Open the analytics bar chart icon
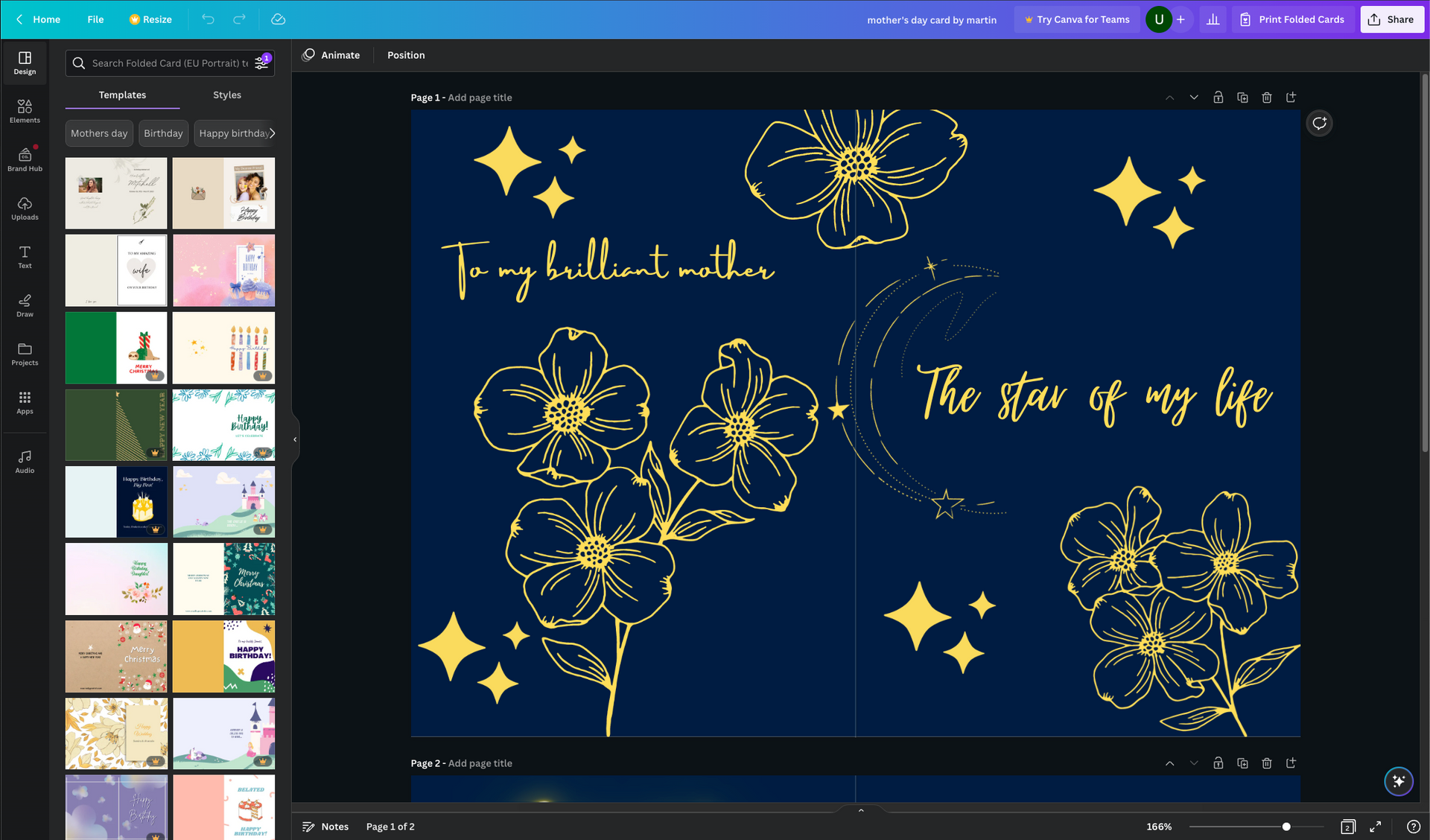This screenshot has height=840, width=1430. (x=1213, y=19)
